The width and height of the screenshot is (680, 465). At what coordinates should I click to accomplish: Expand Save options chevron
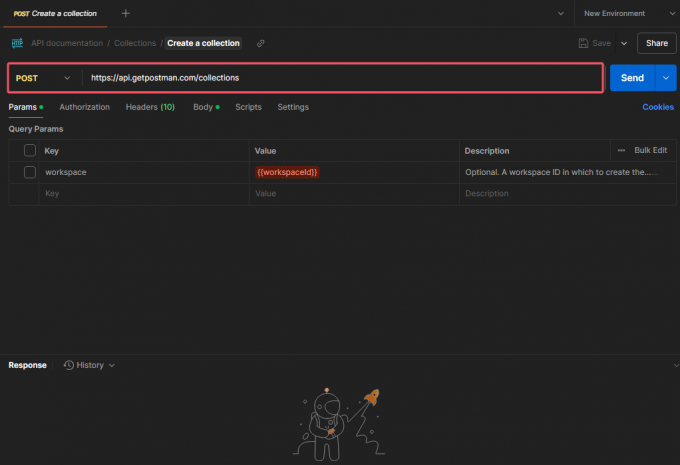click(624, 43)
